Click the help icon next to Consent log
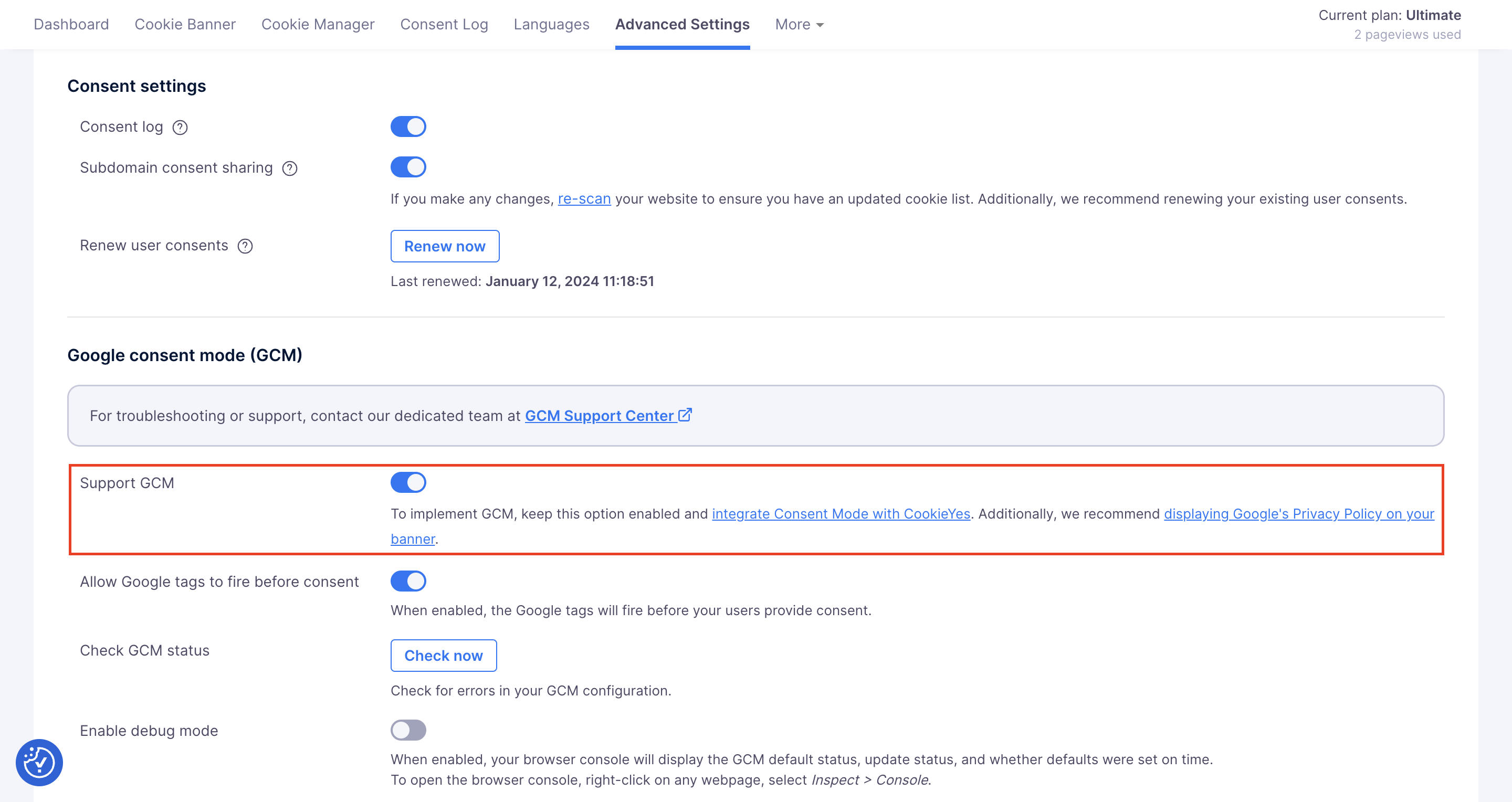 [x=180, y=128]
